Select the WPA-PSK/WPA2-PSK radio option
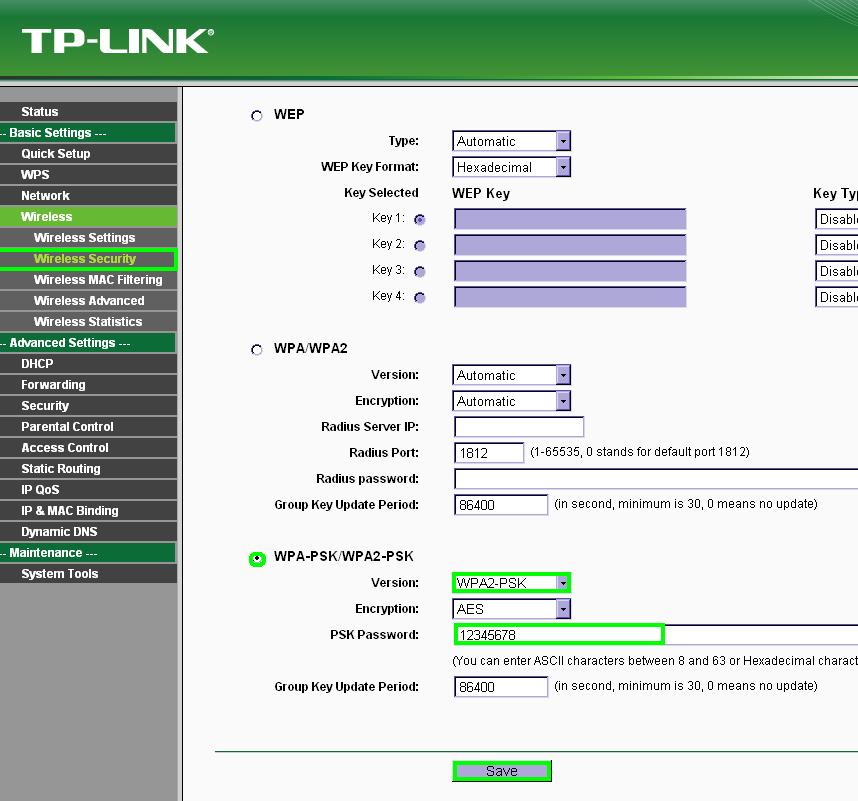 coord(257,558)
